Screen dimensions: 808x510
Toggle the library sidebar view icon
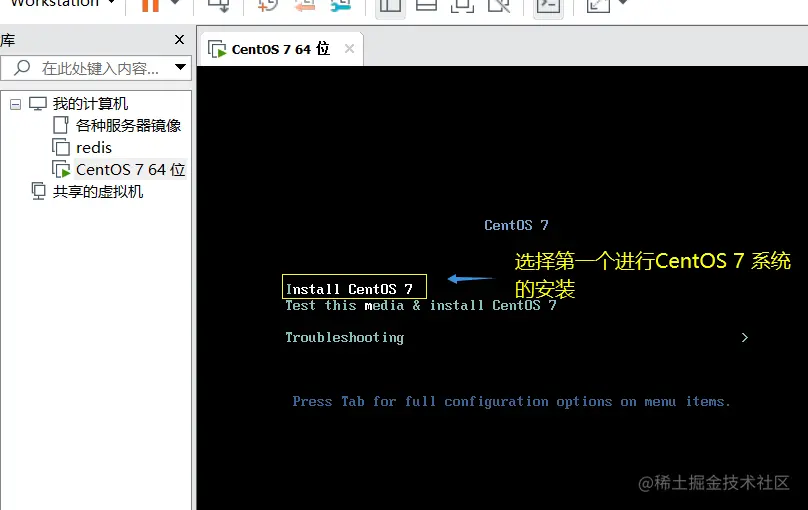[x=390, y=5]
